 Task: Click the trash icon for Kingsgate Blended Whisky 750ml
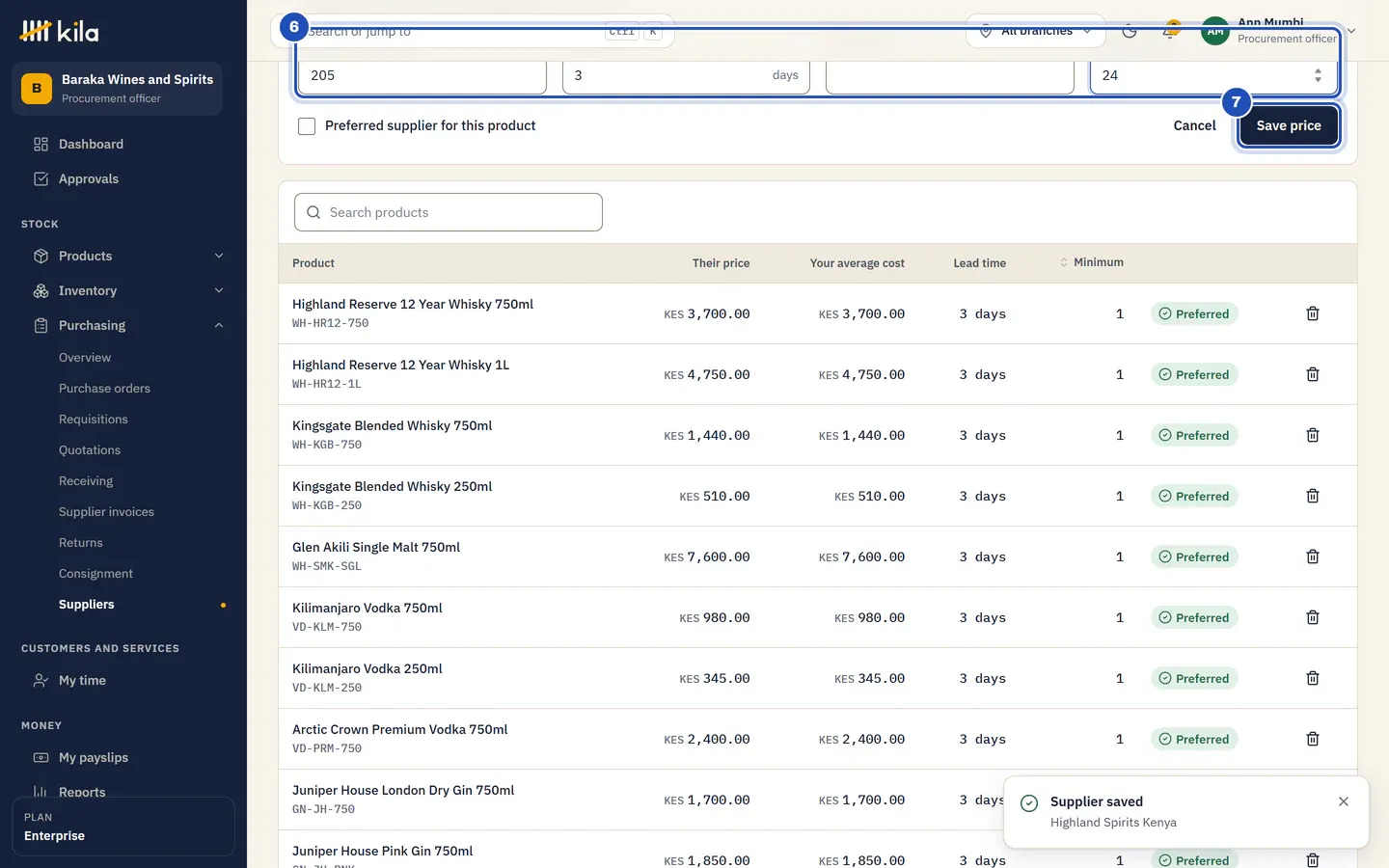pyautogui.click(x=1313, y=435)
